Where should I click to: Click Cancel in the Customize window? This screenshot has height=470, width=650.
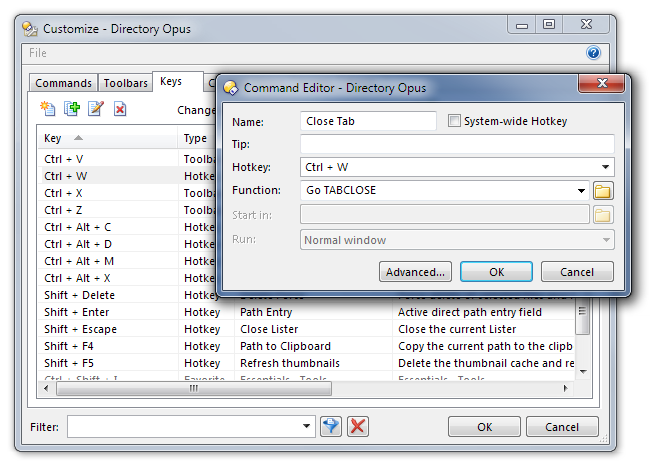coord(562,427)
